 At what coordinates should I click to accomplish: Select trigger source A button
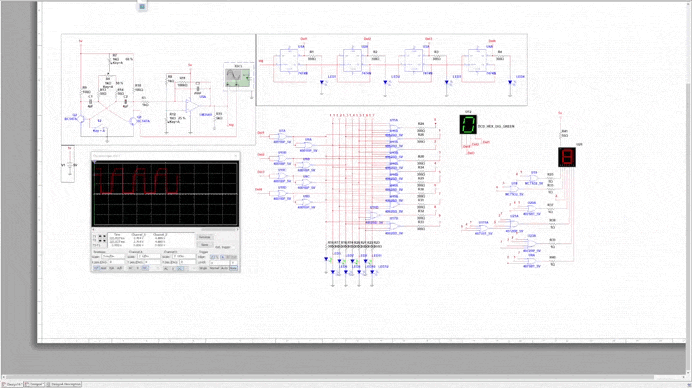(223, 256)
